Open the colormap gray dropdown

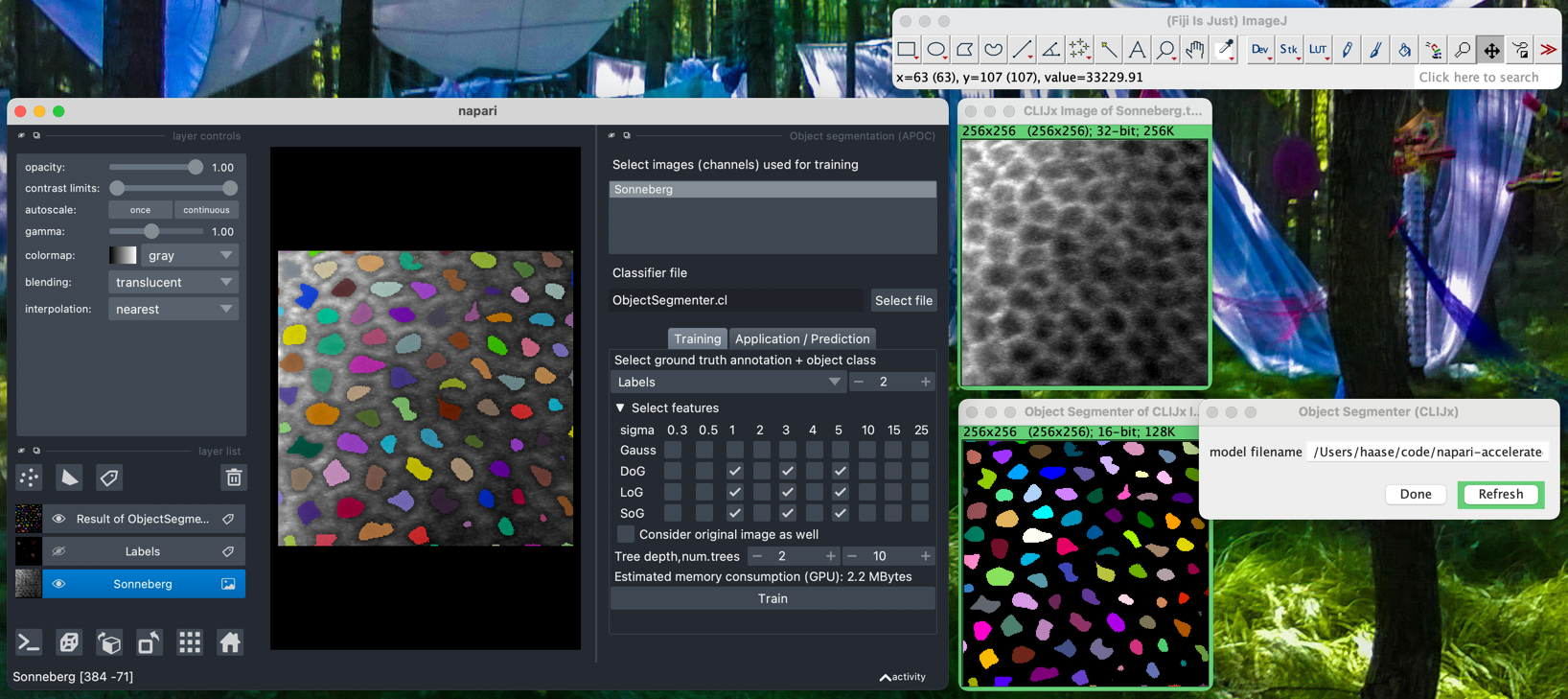pos(189,256)
